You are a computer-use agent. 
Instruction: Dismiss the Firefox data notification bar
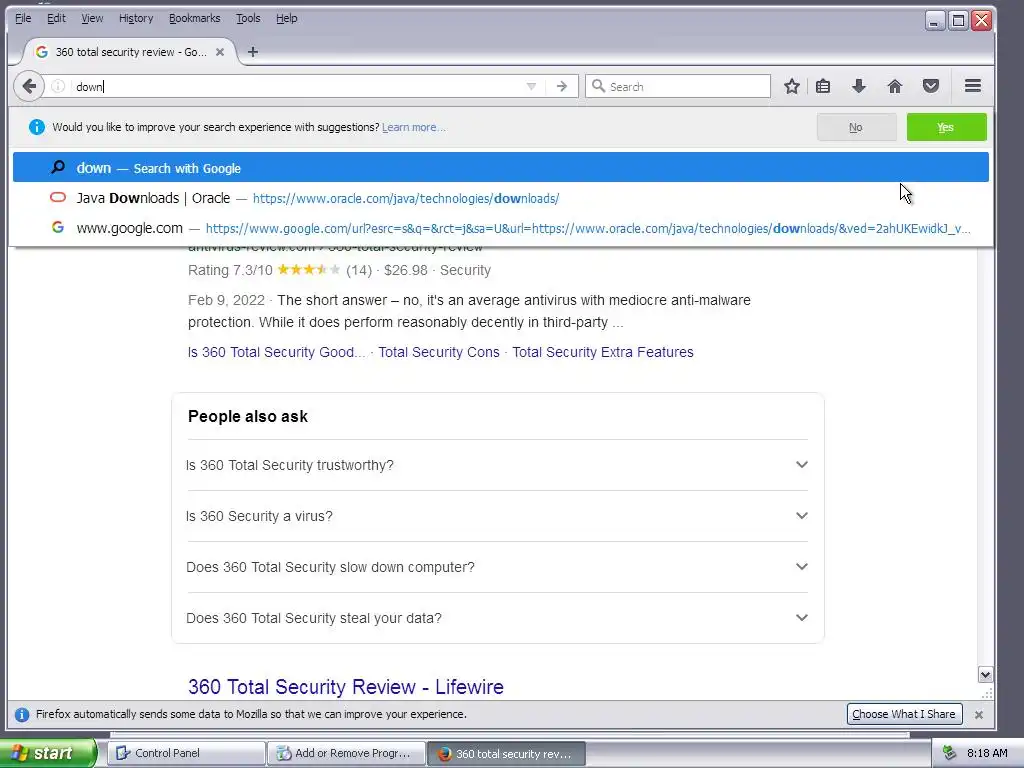pos(978,715)
